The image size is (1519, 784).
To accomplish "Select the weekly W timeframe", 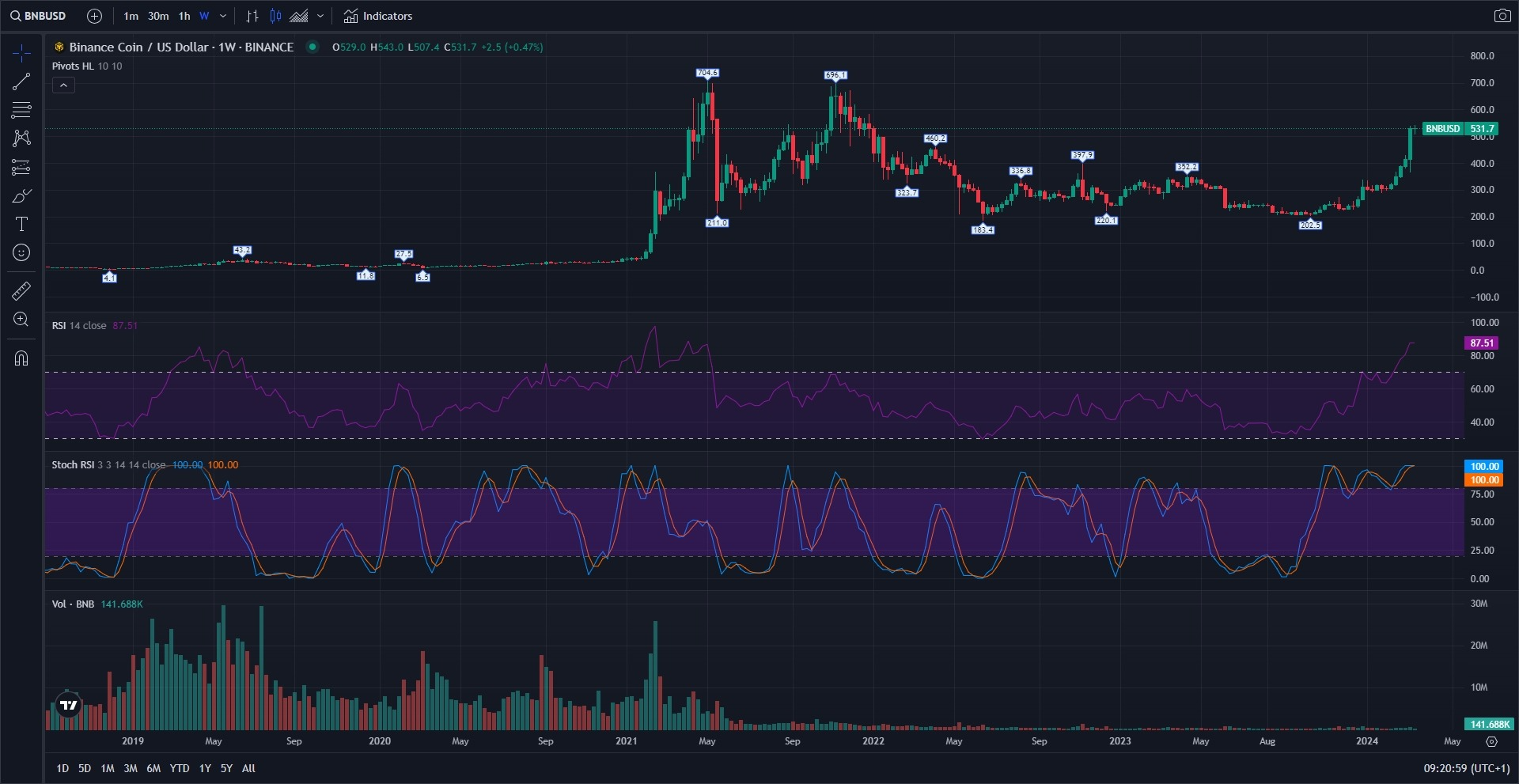I will point(204,16).
